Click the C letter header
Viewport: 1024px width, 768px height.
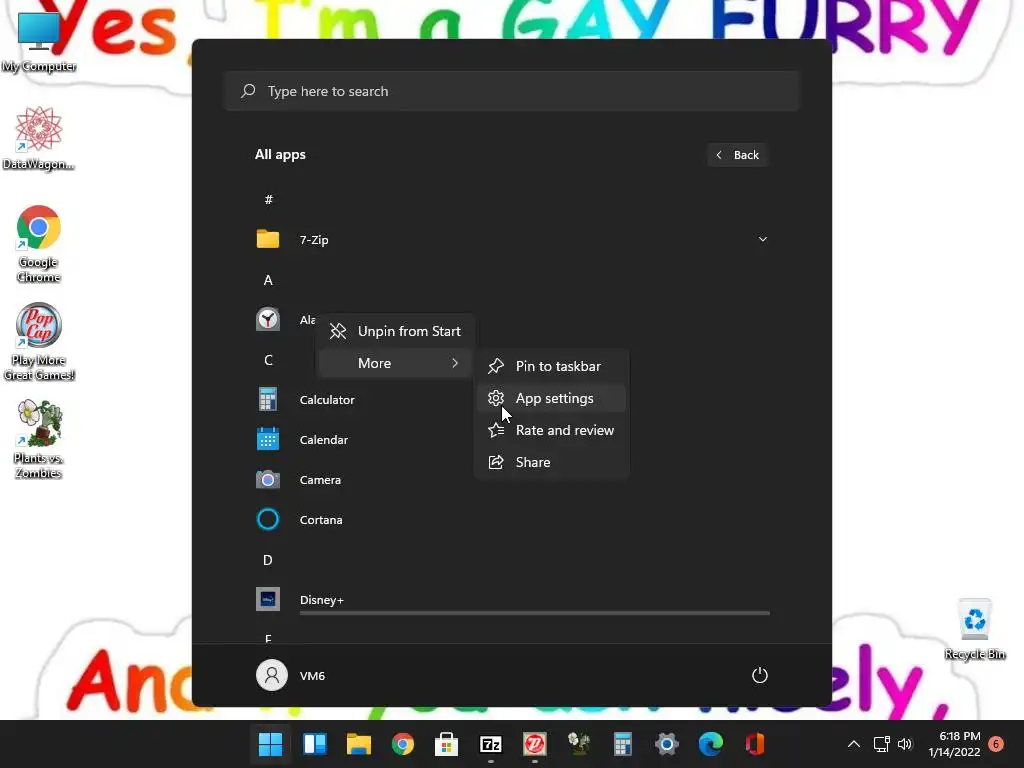268,360
